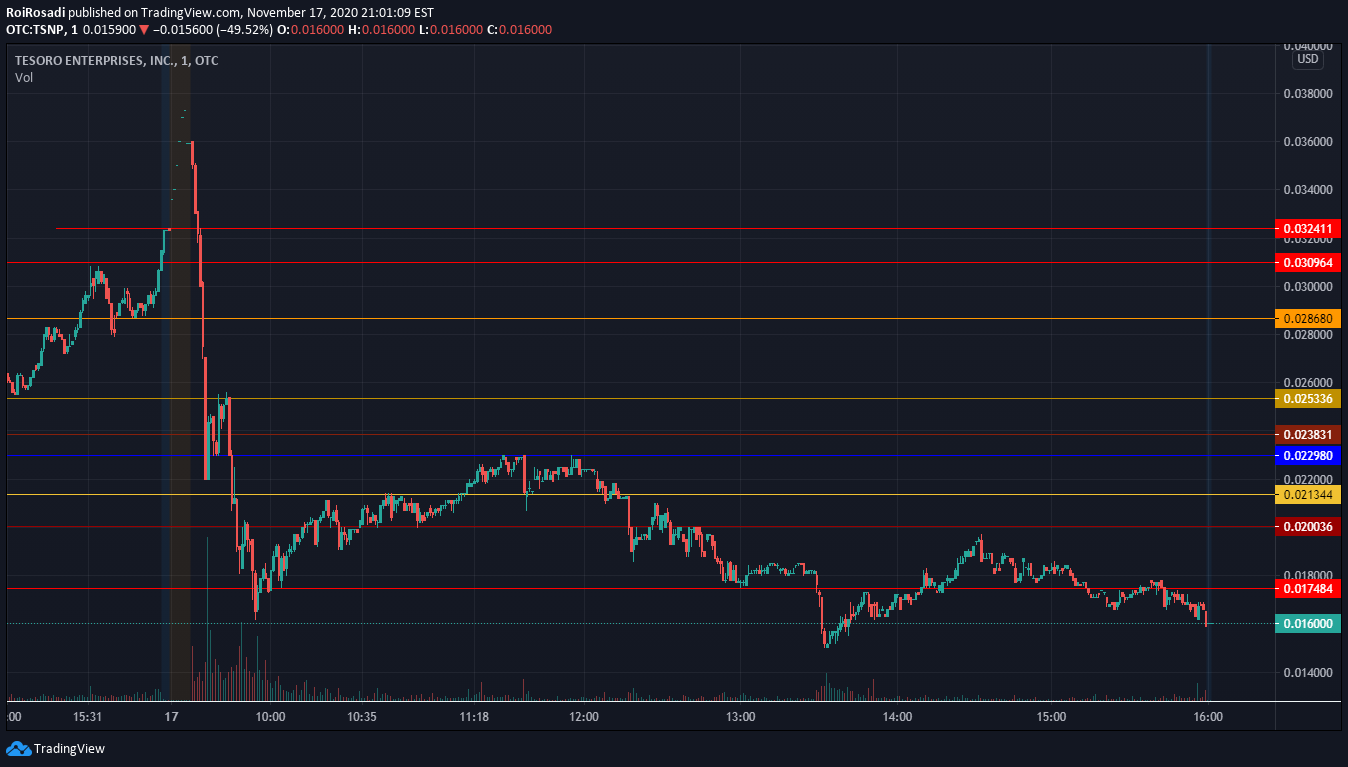
Task: Click the 15:31 time axis label
Action: click(89, 717)
